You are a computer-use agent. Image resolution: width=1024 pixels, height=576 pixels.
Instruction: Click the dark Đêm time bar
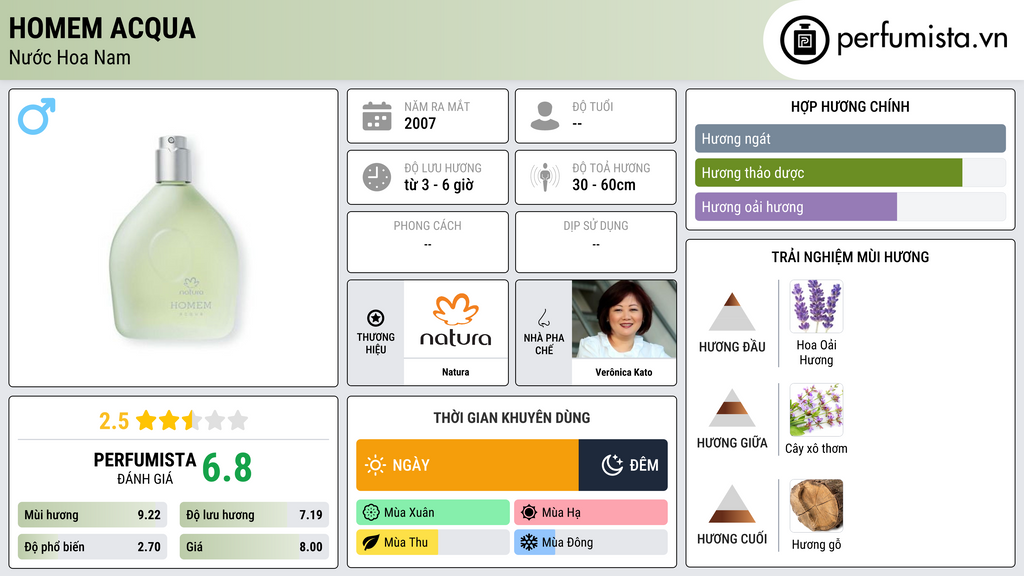623,465
